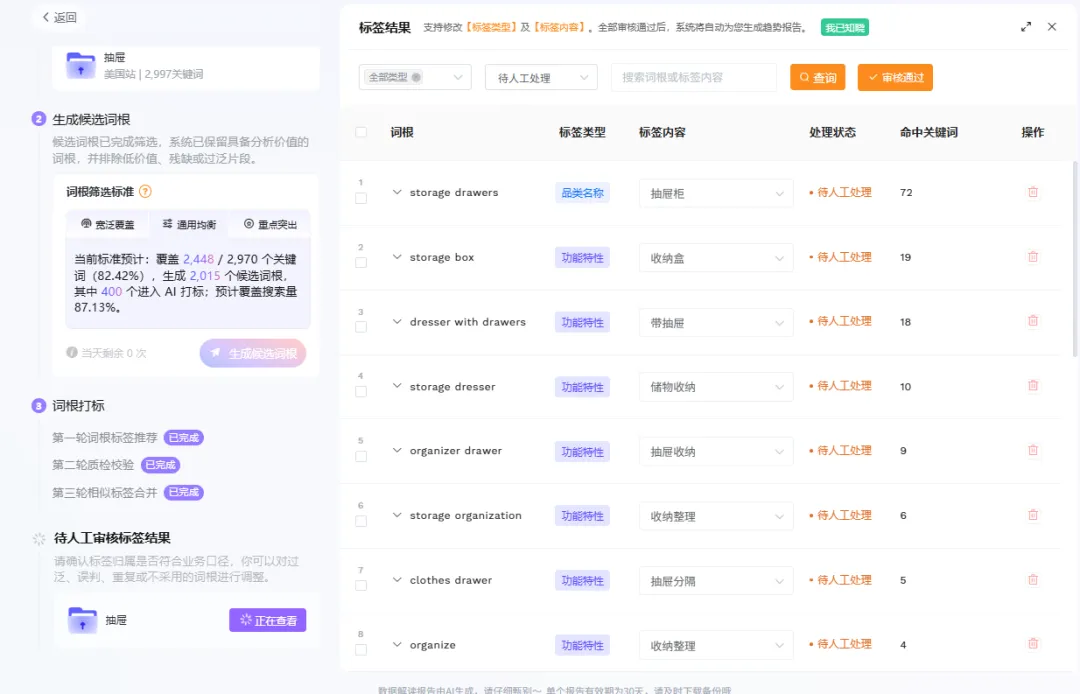Click the 我已知晓 acknowledge button
The image size is (1080, 694).
[x=844, y=28]
